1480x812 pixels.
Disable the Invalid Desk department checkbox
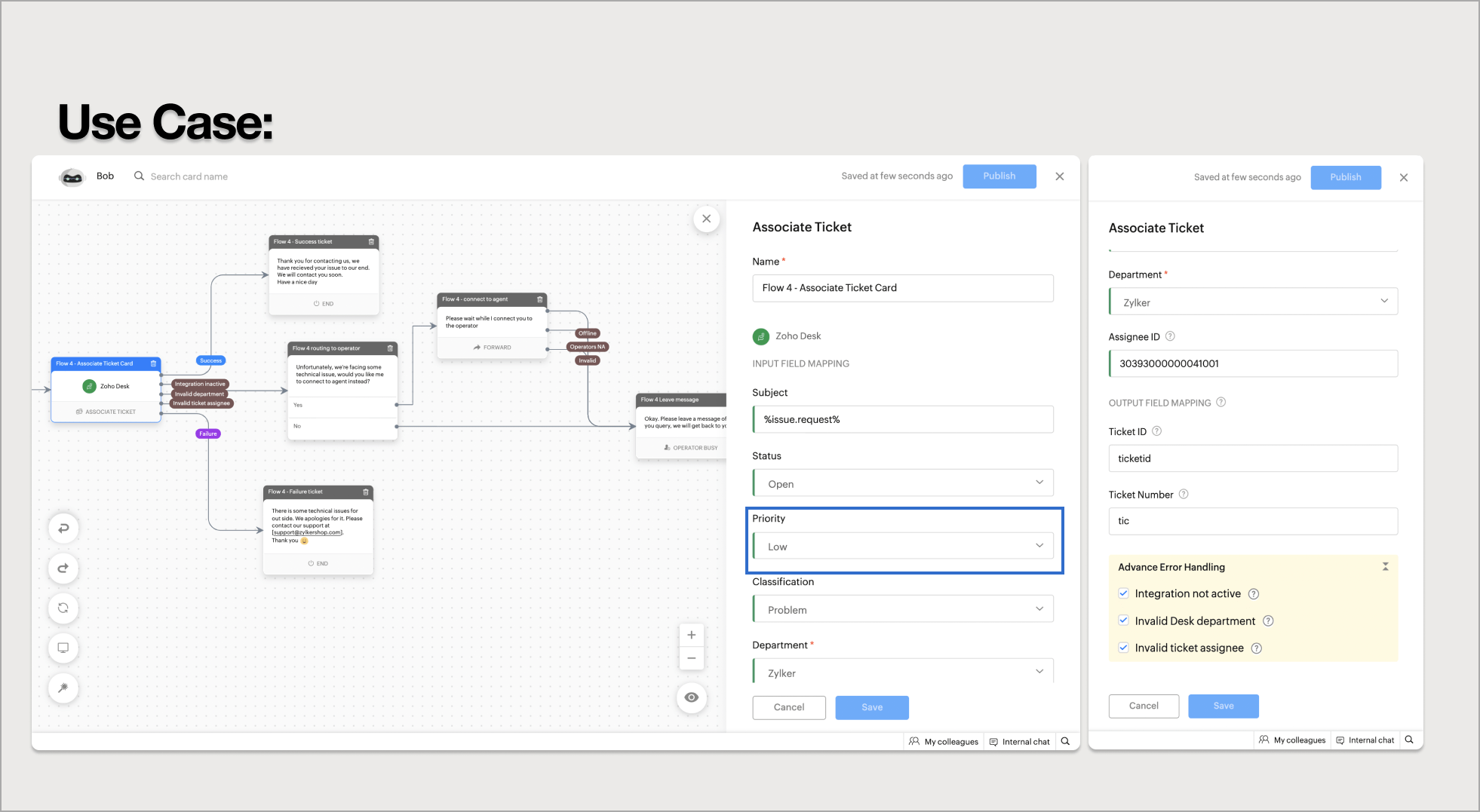[x=1123, y=620]
